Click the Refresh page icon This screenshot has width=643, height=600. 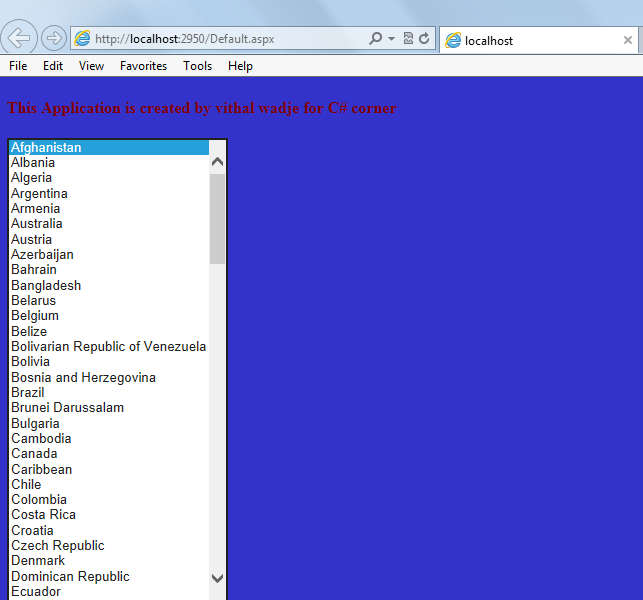click(x=424, y=39)
